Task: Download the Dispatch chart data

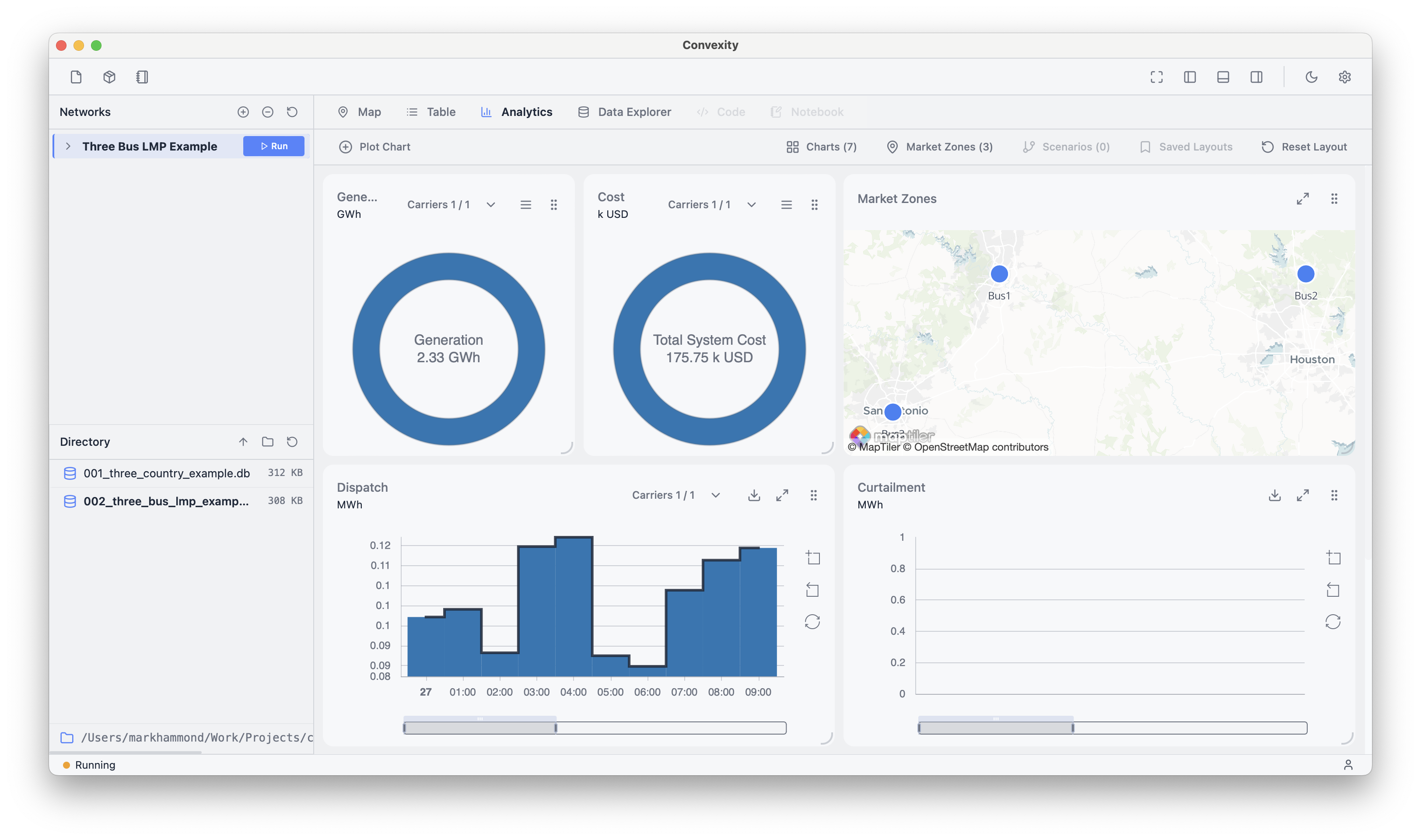Action: (754, 495)
